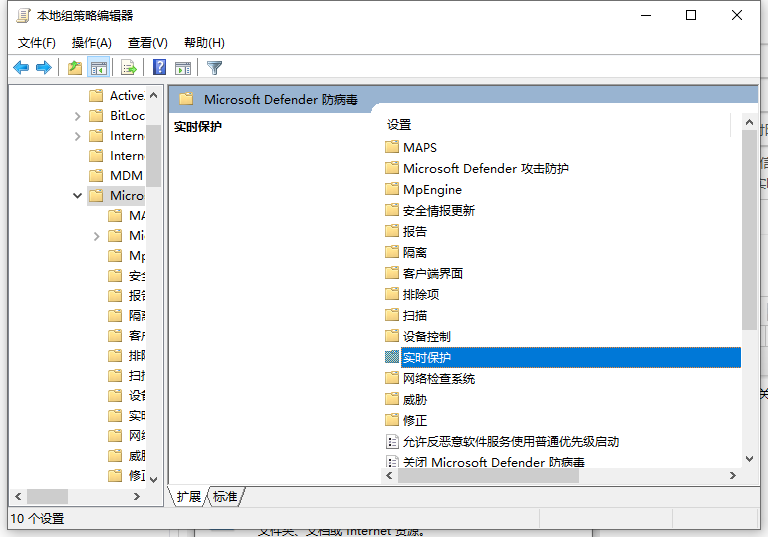This screenshot has height=537, width=768.
Task: Click tree pane scroll down arrow
Action: 154,479
